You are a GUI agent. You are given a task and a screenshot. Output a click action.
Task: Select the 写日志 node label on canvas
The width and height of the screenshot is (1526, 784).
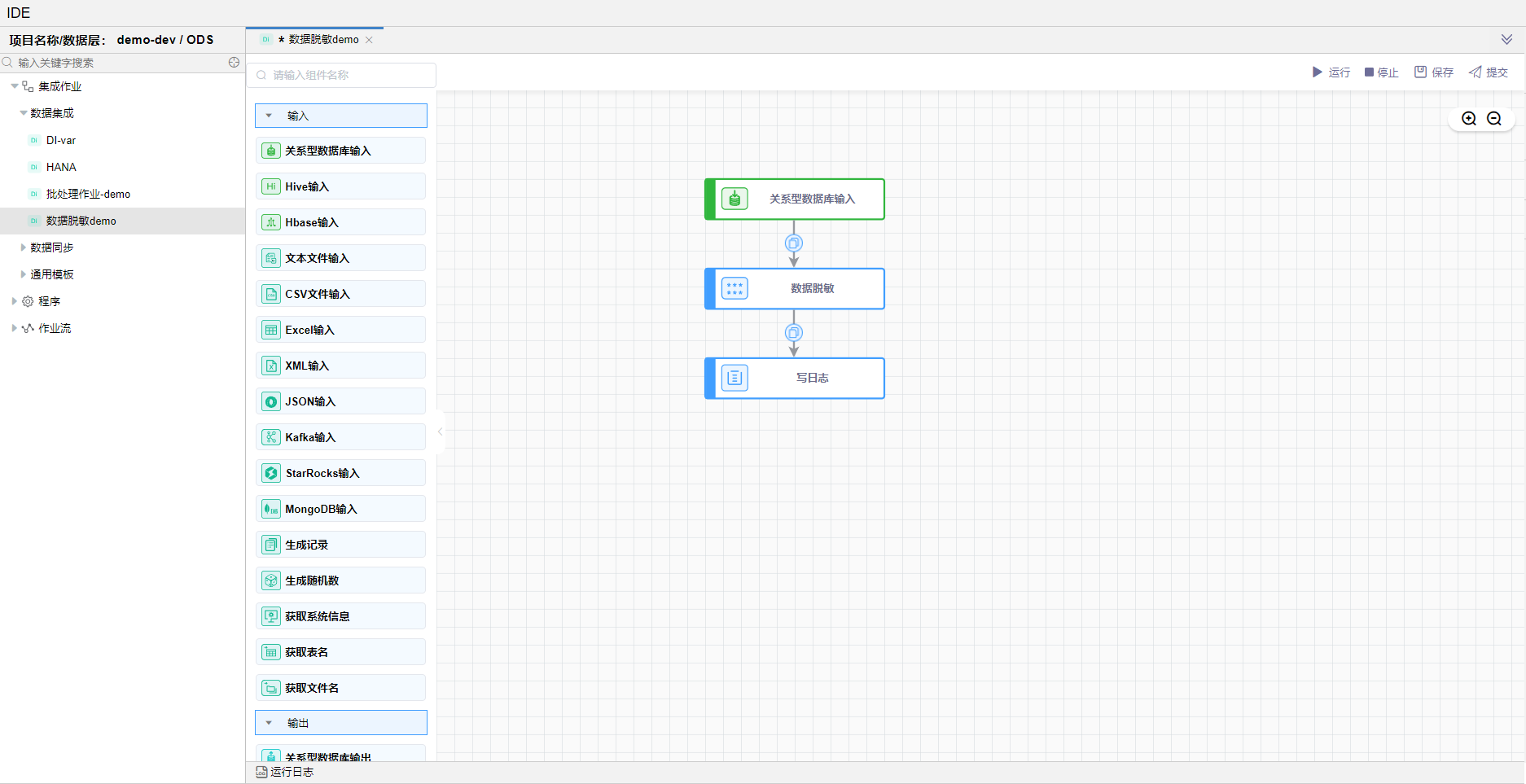click(813, 378)
